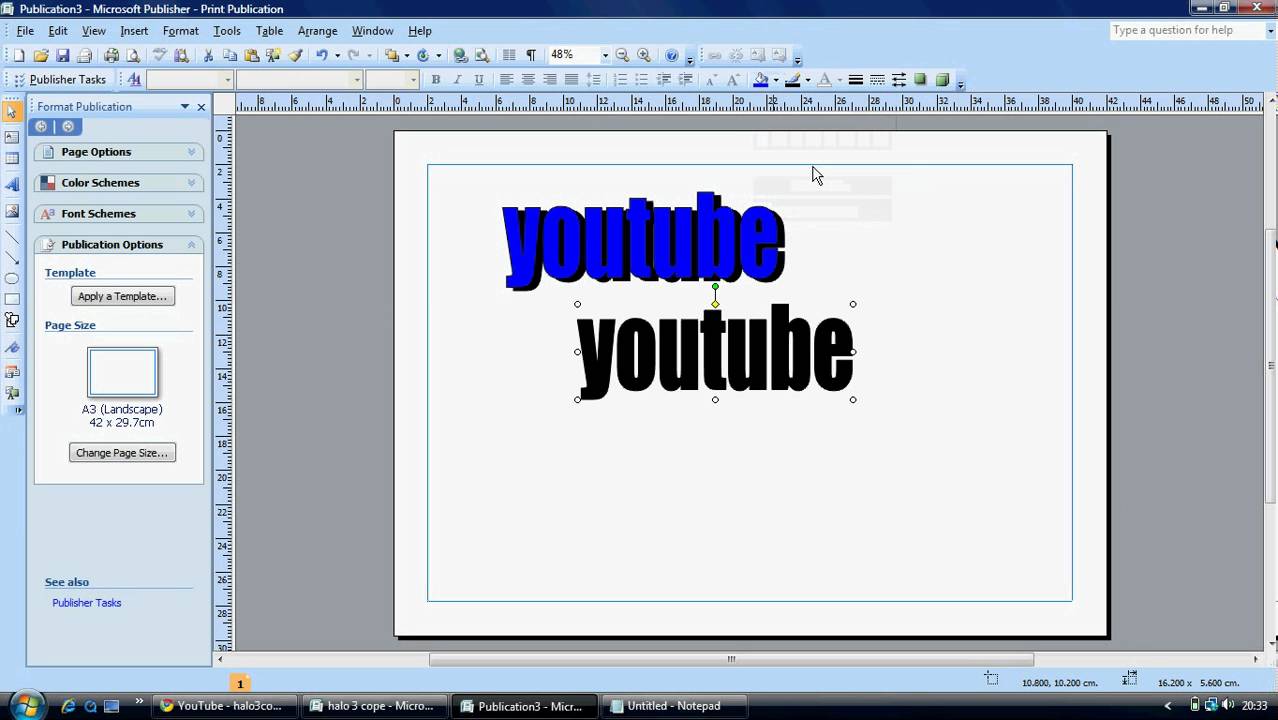Toggle Center text alignment

[528, 80]
